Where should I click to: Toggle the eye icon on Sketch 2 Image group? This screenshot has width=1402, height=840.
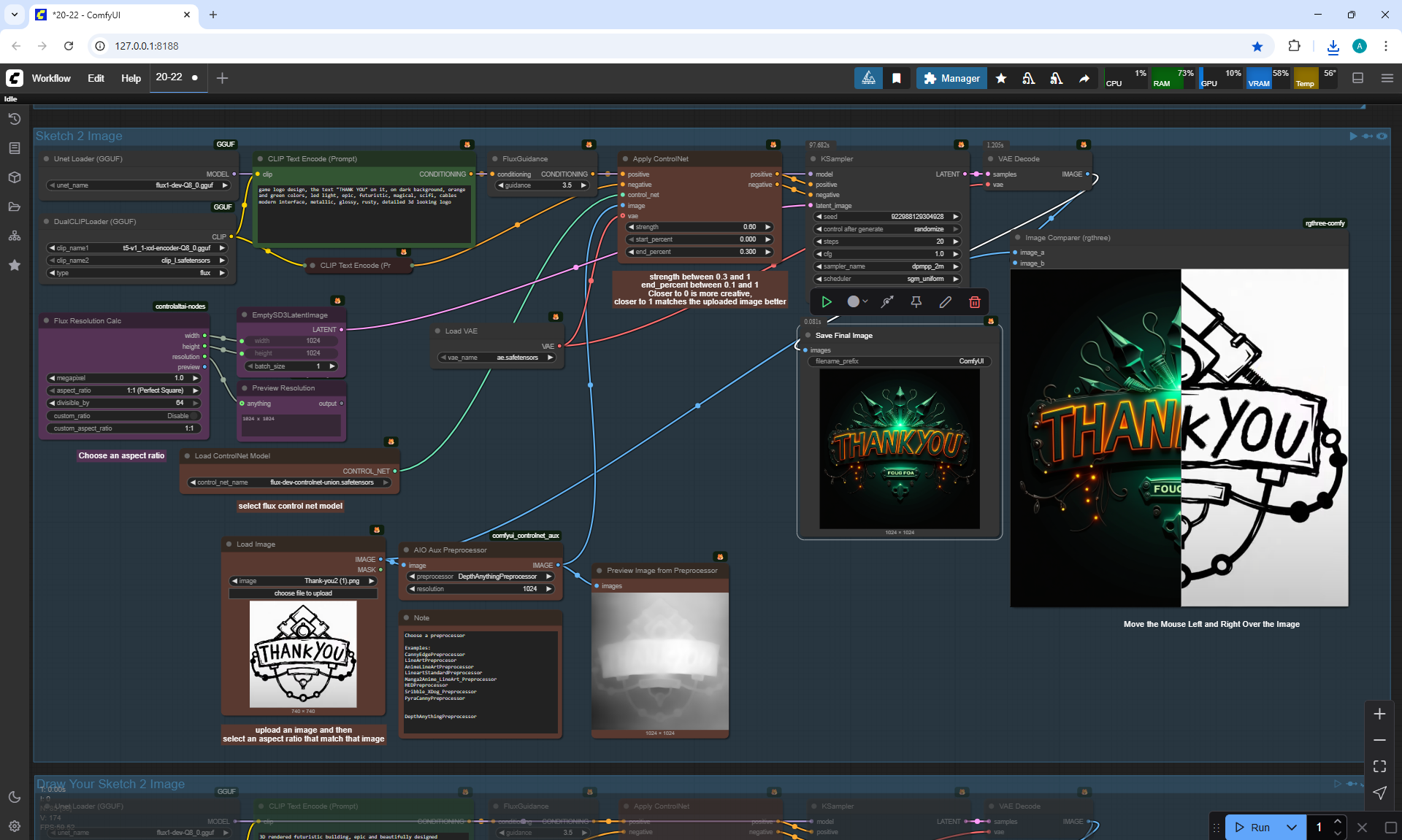click(1382, 136)
